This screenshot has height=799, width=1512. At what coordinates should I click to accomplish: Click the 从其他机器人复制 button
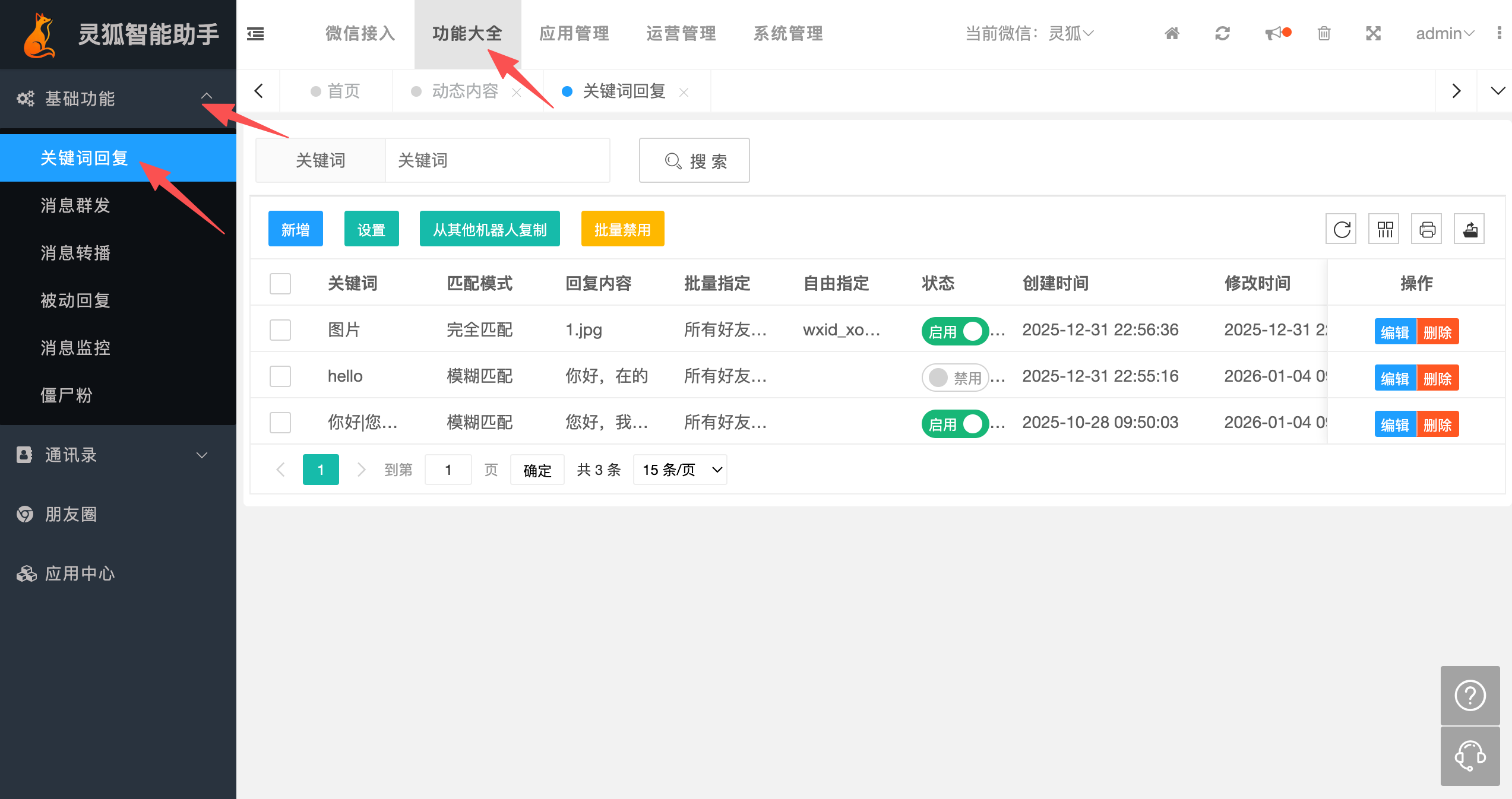tap(489, 229)
